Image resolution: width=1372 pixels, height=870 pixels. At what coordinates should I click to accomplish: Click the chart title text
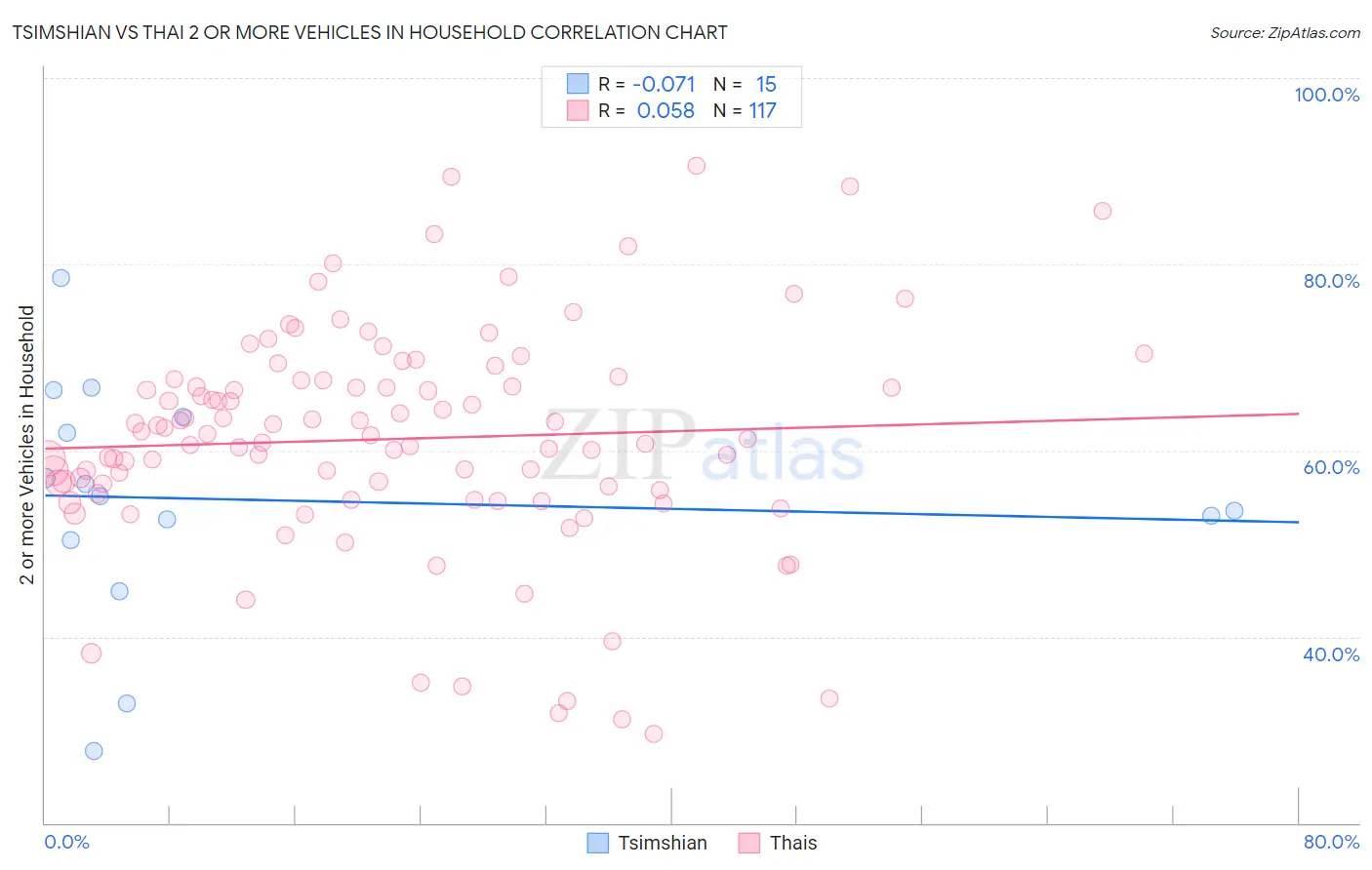point(370,32)
